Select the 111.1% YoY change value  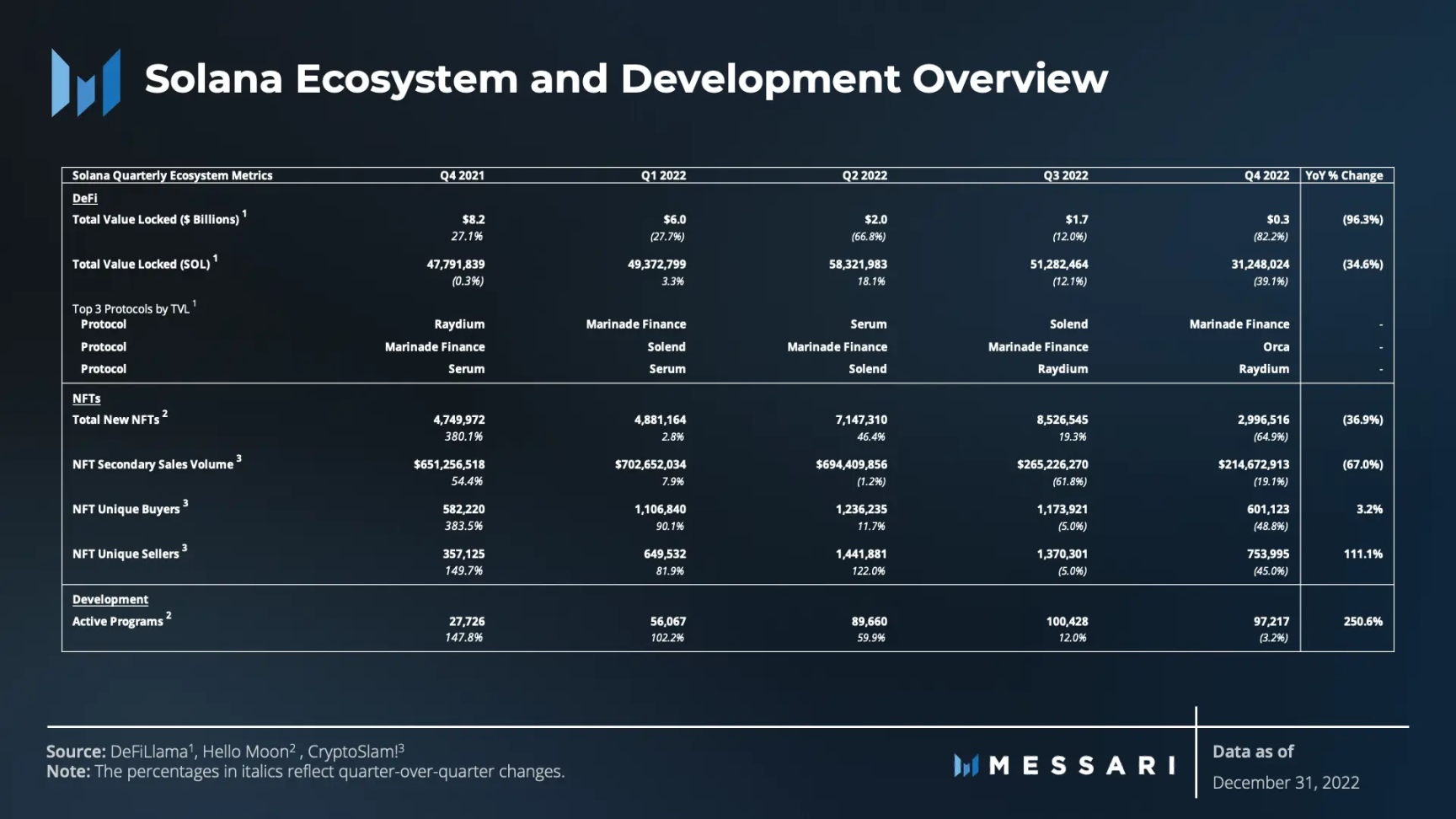pyautogui.click(x=1363, y=553)
